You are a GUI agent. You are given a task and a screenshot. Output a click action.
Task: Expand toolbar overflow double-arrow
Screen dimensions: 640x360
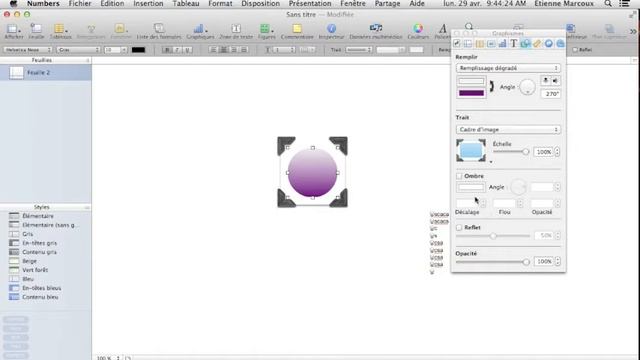(633, 31)
